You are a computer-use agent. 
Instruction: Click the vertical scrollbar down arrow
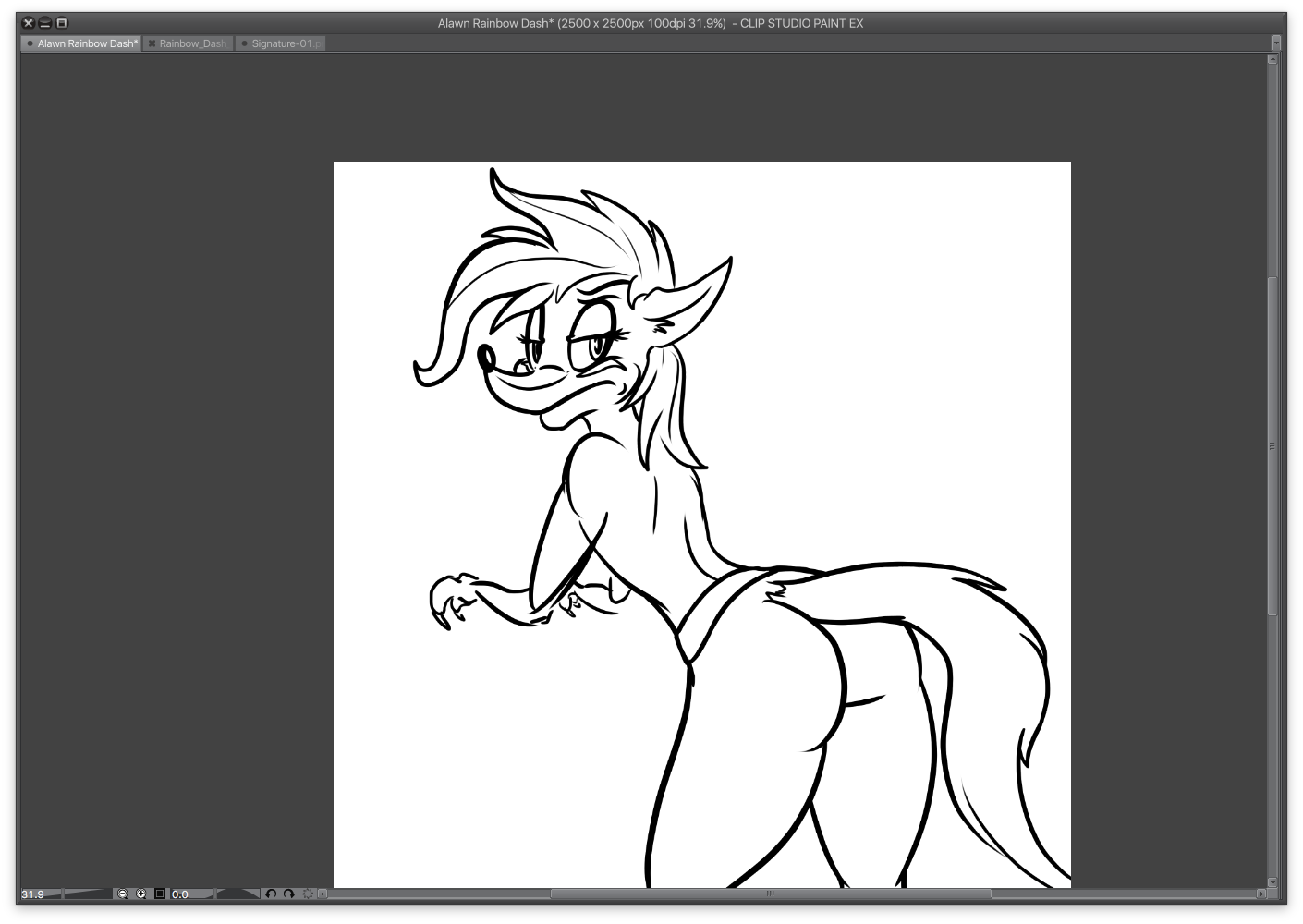(x=1273, y=881)
